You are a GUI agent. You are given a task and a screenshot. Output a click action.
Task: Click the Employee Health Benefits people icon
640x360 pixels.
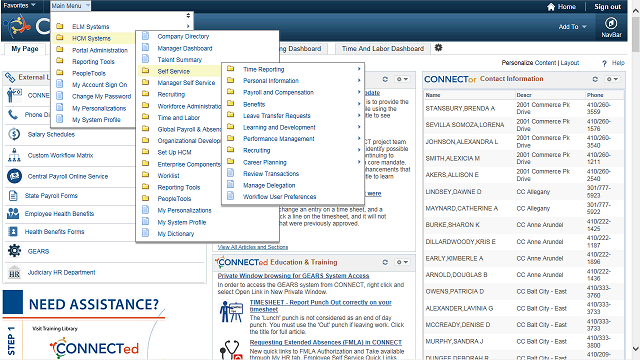13,213
